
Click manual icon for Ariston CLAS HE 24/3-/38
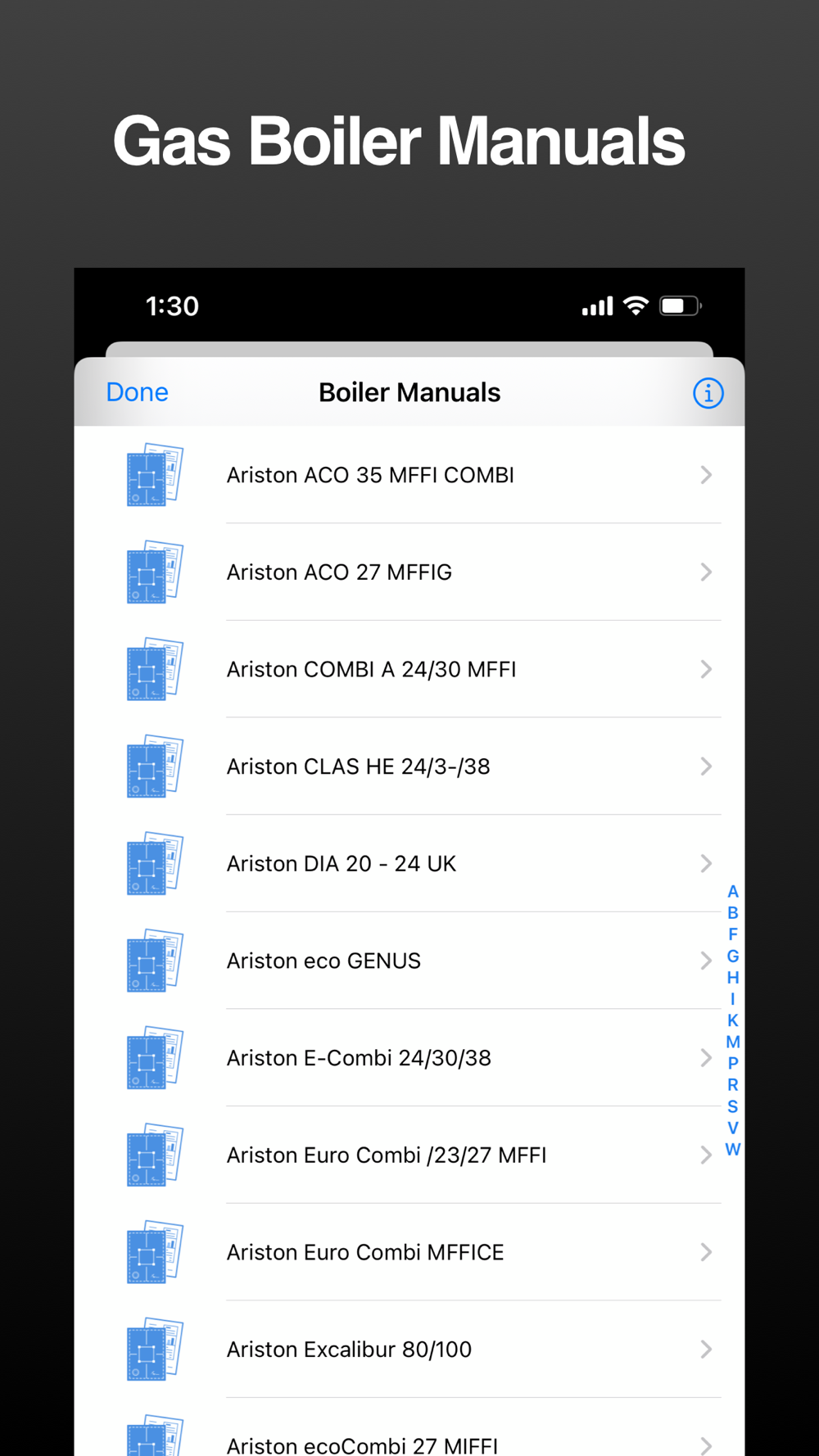[x=155, y=766]
